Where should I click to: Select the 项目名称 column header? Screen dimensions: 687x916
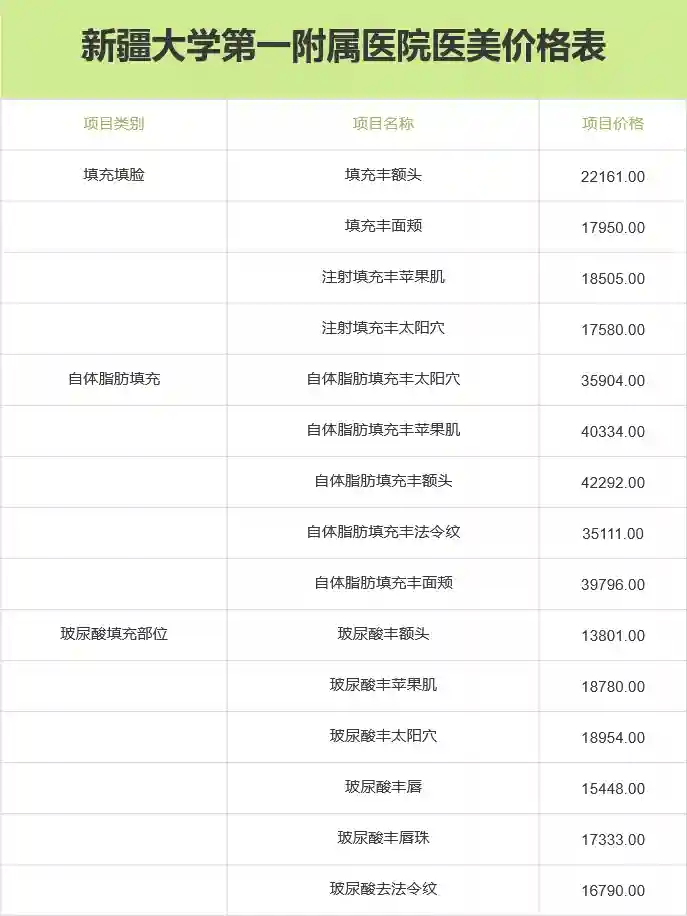click(383, 124)
